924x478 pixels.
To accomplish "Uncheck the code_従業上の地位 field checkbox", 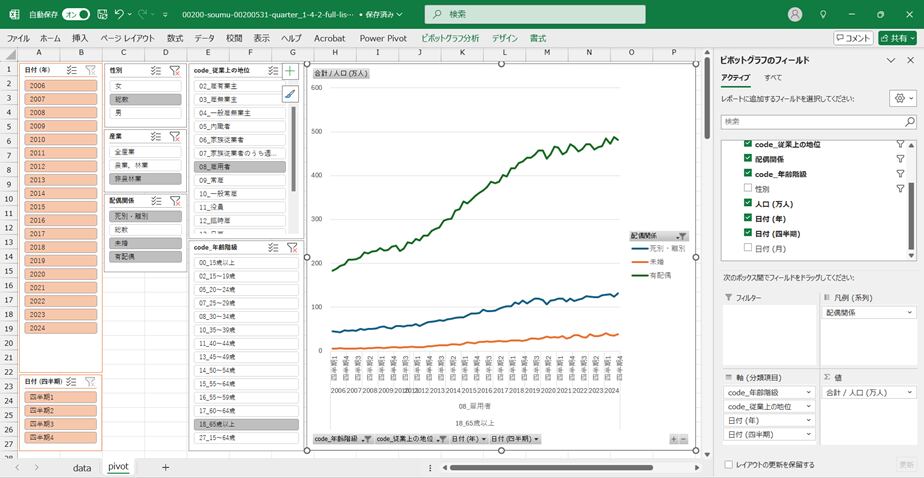I will pos(748,144).
